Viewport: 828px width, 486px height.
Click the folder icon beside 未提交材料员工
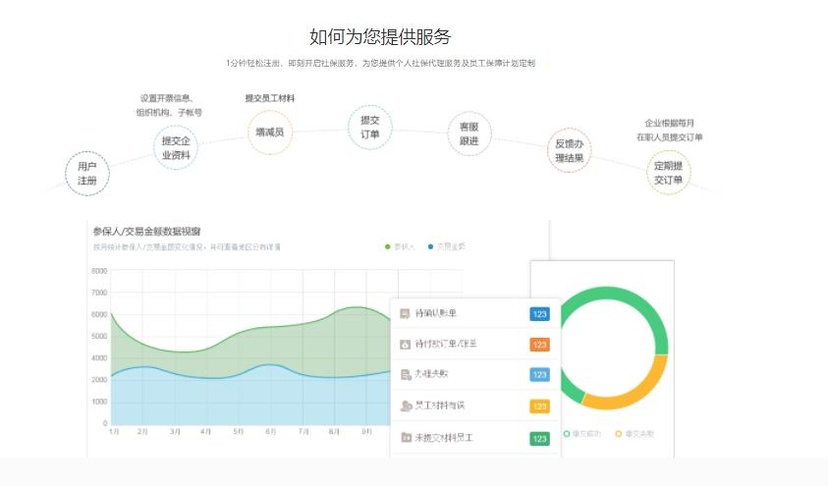tap(406, 437)
